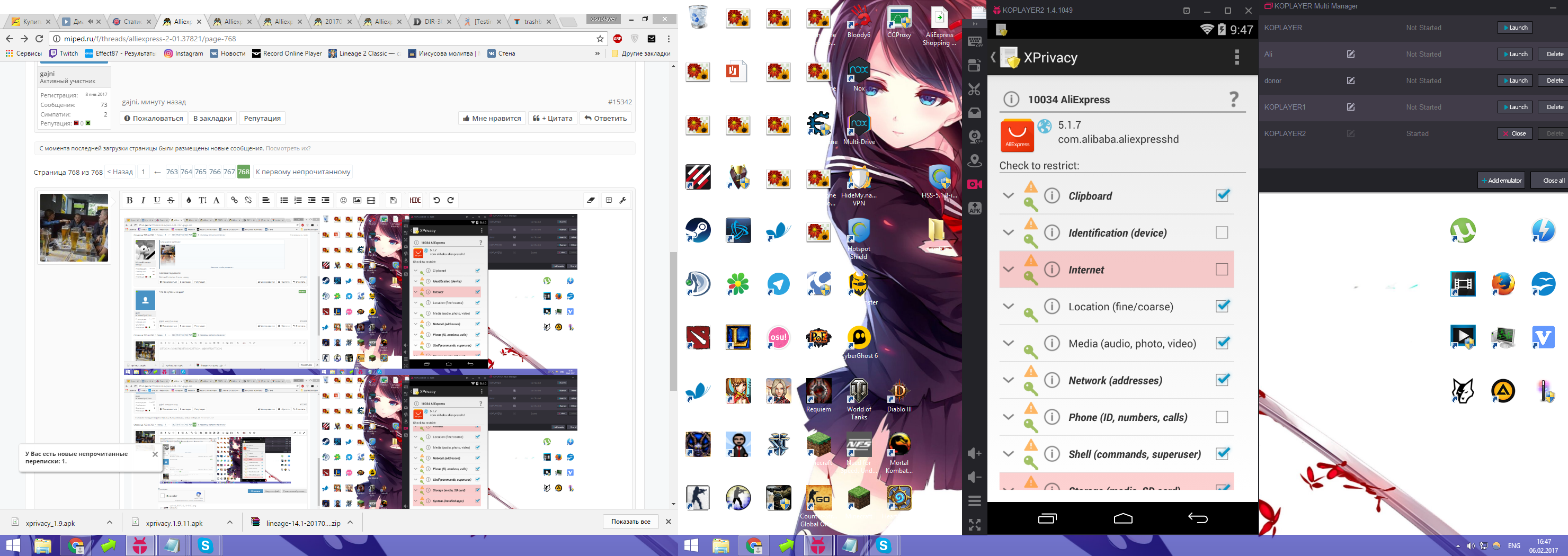Open the osu! desktop shortcut

tap(778, 338)
